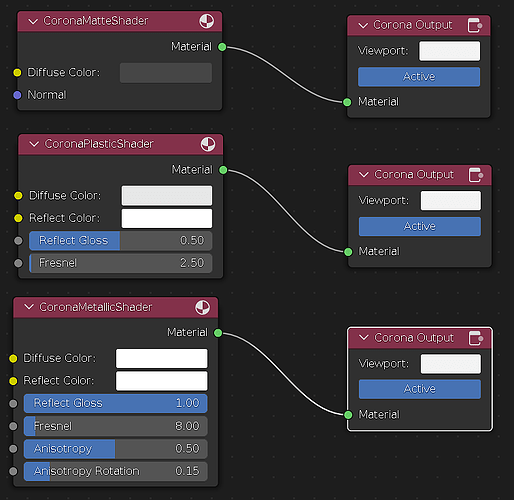Click Anisotropy 0.50 slider
The image size is (514, 500).
coord(116,449)
